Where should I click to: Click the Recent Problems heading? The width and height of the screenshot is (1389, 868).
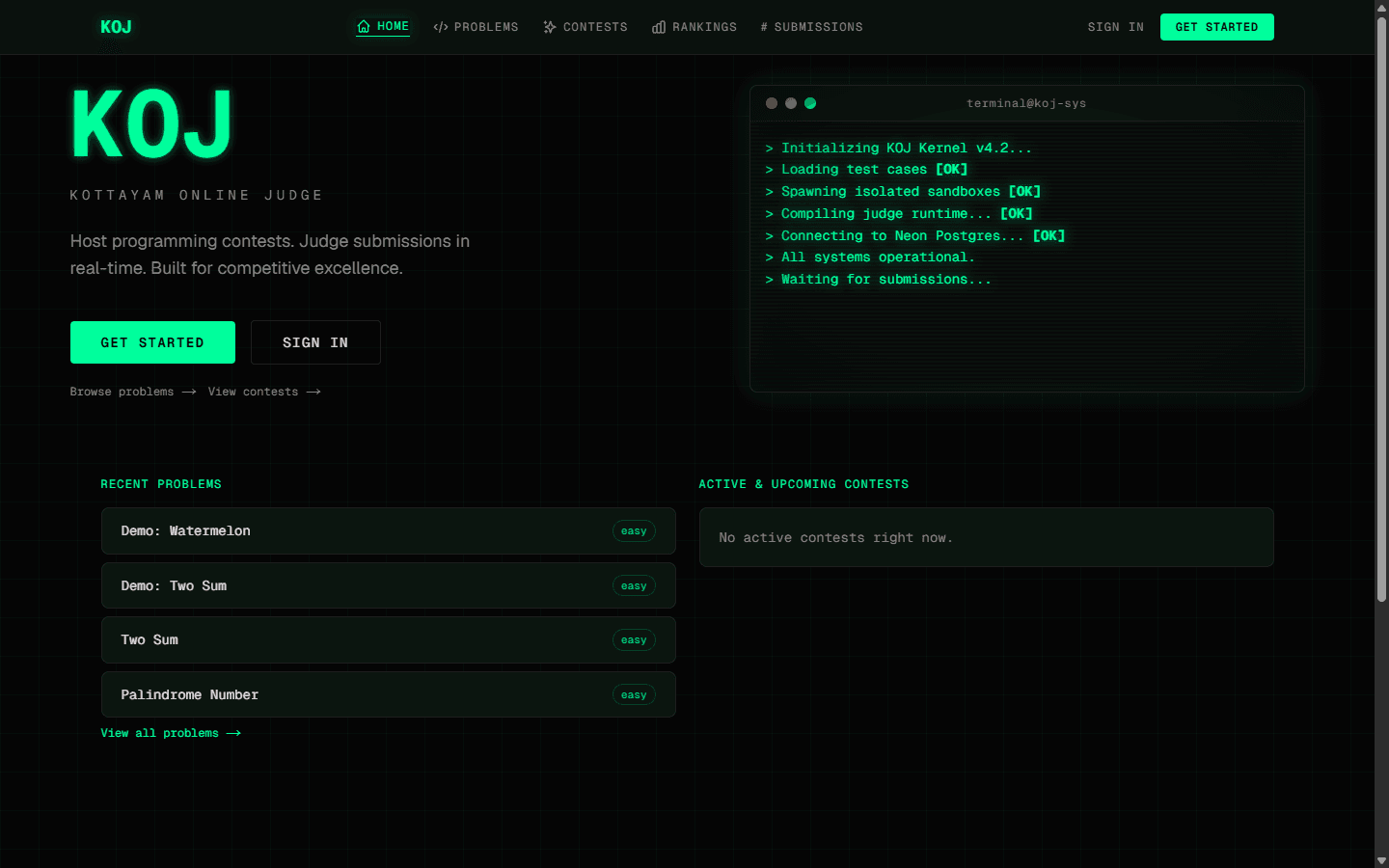(161, 484)
